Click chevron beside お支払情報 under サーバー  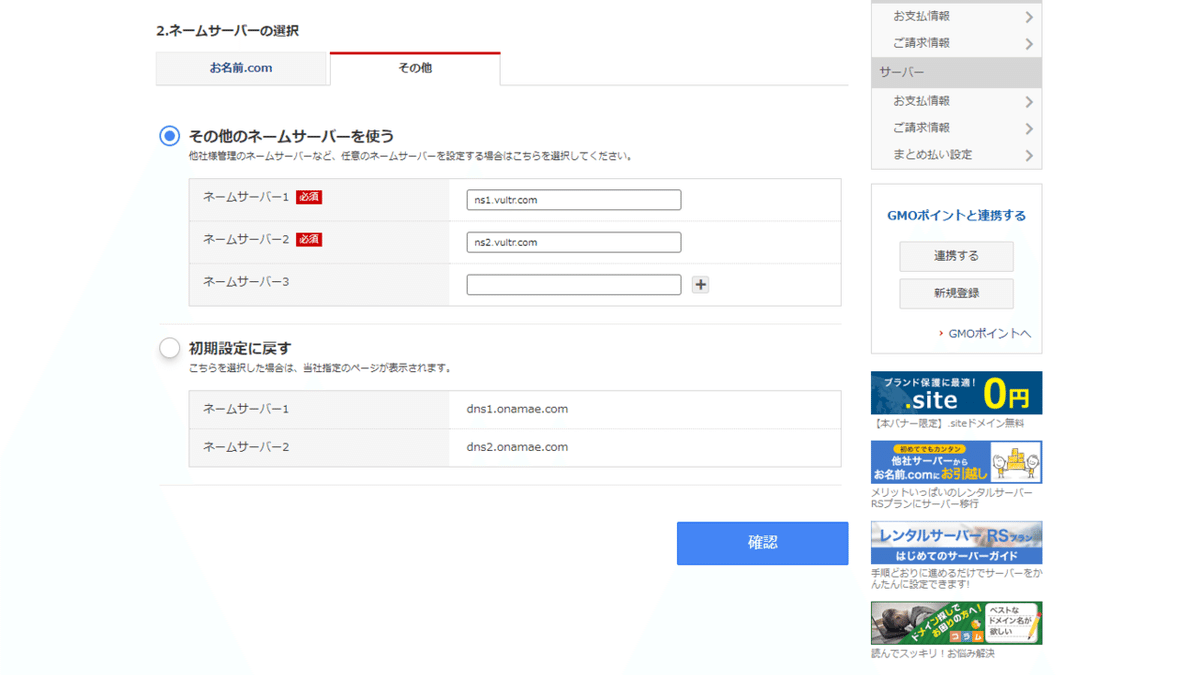click(x=1029, y=102)
